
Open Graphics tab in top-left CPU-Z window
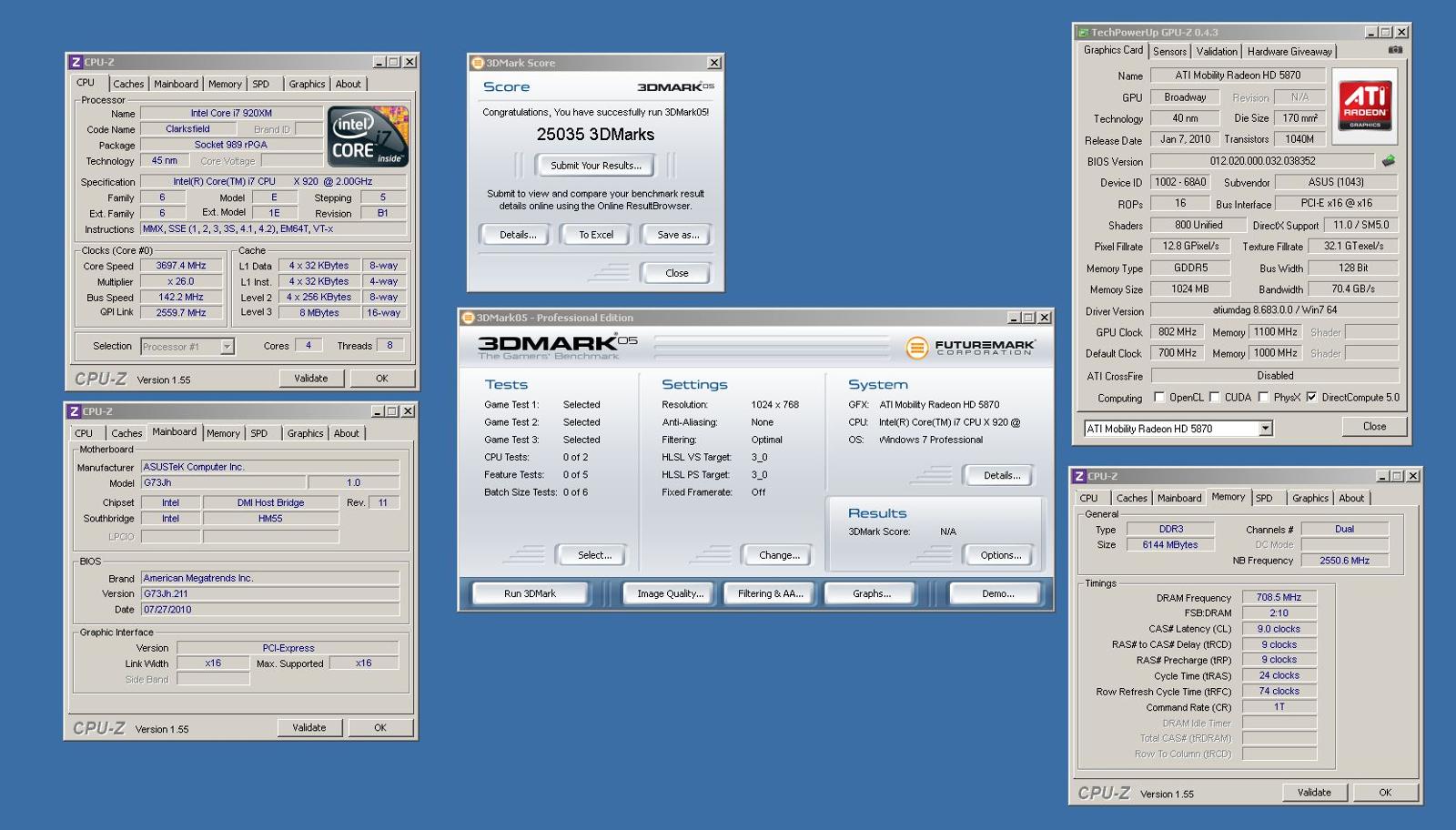pyautogui.click(x=307, y=84)
